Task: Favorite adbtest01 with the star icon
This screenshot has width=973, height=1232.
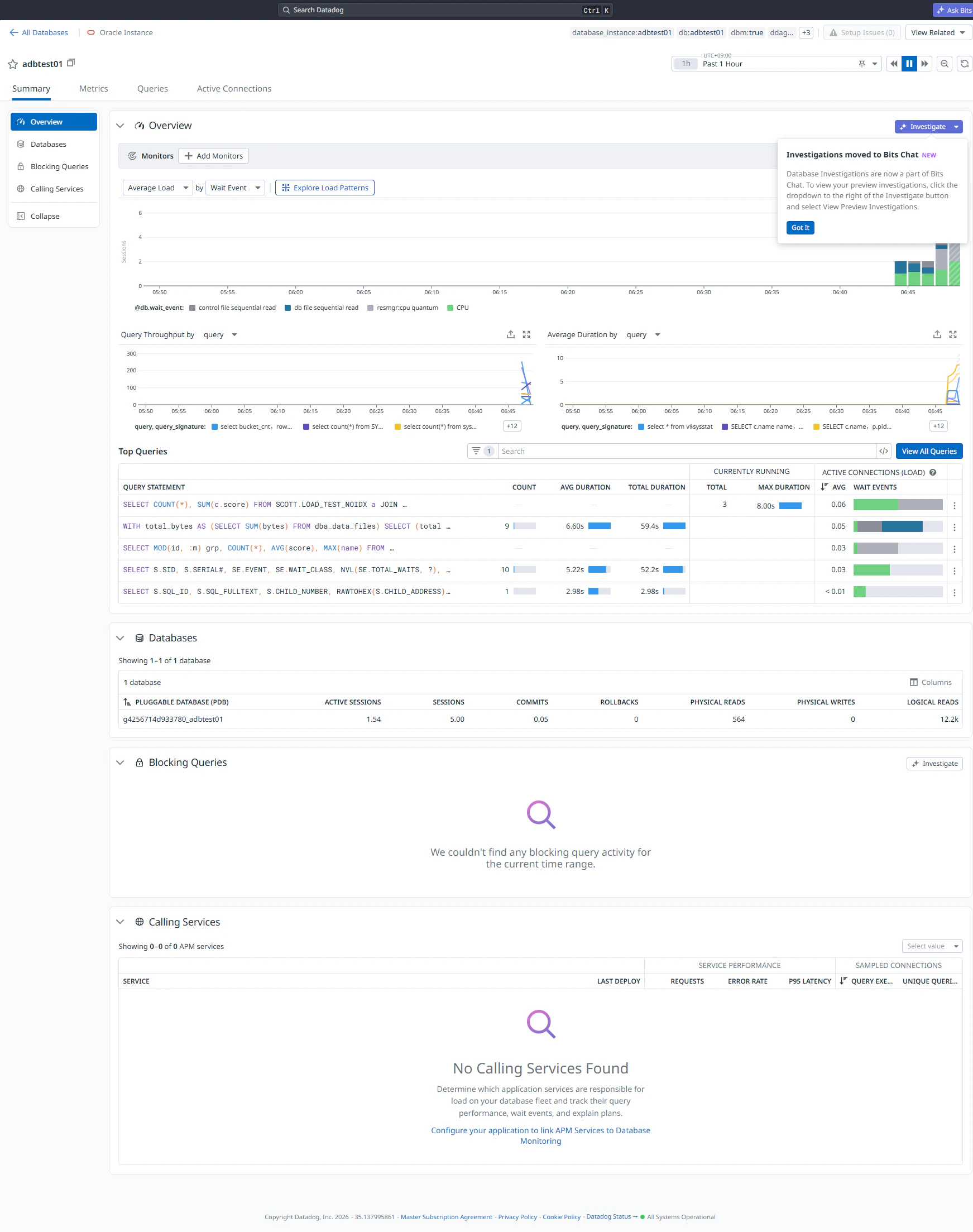Action: 12,64
